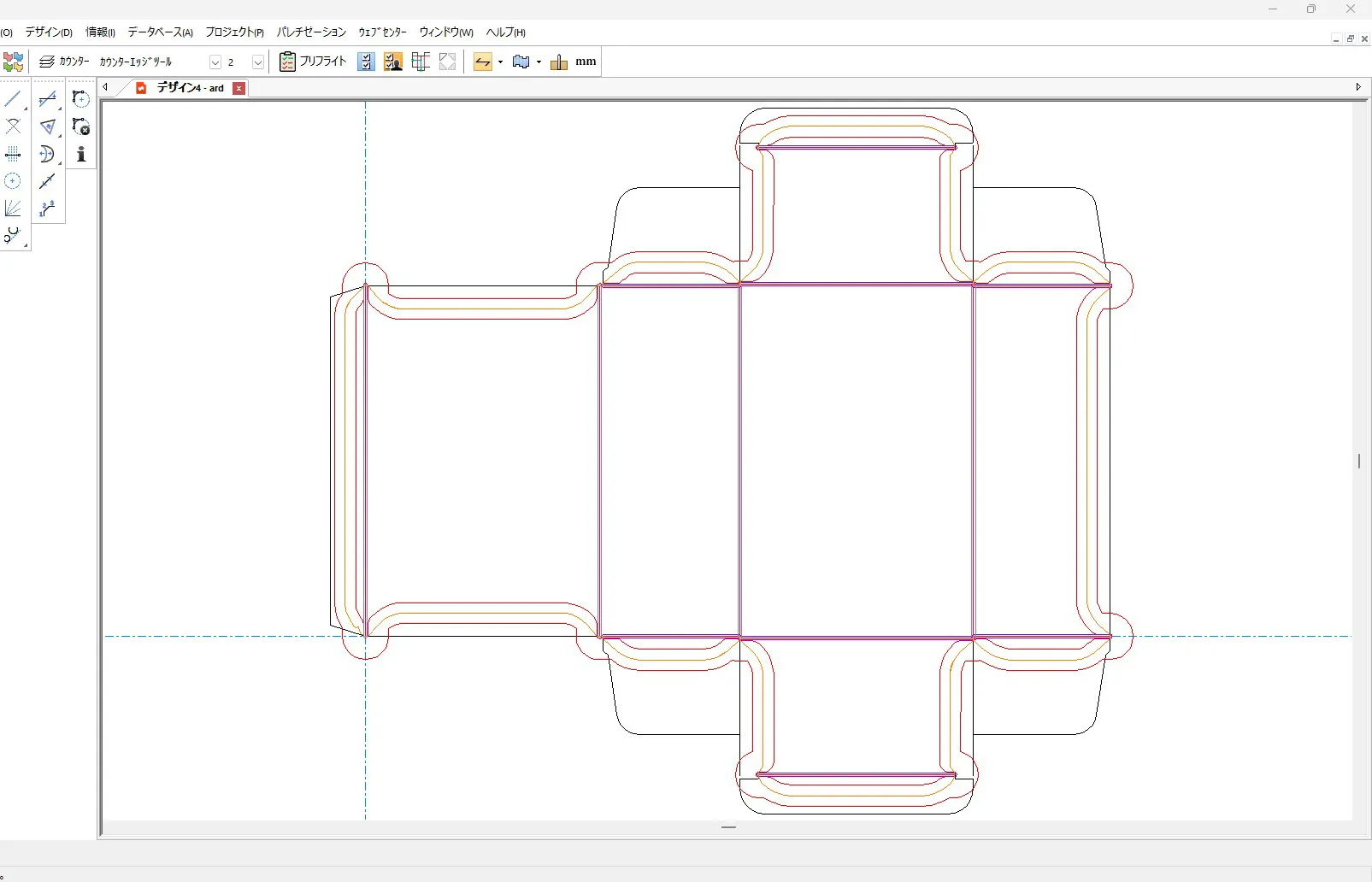Select the straight Line drawing tool
Image resolution: width=1372 pixels, height=882 pixels.
[x=12, y=100]
